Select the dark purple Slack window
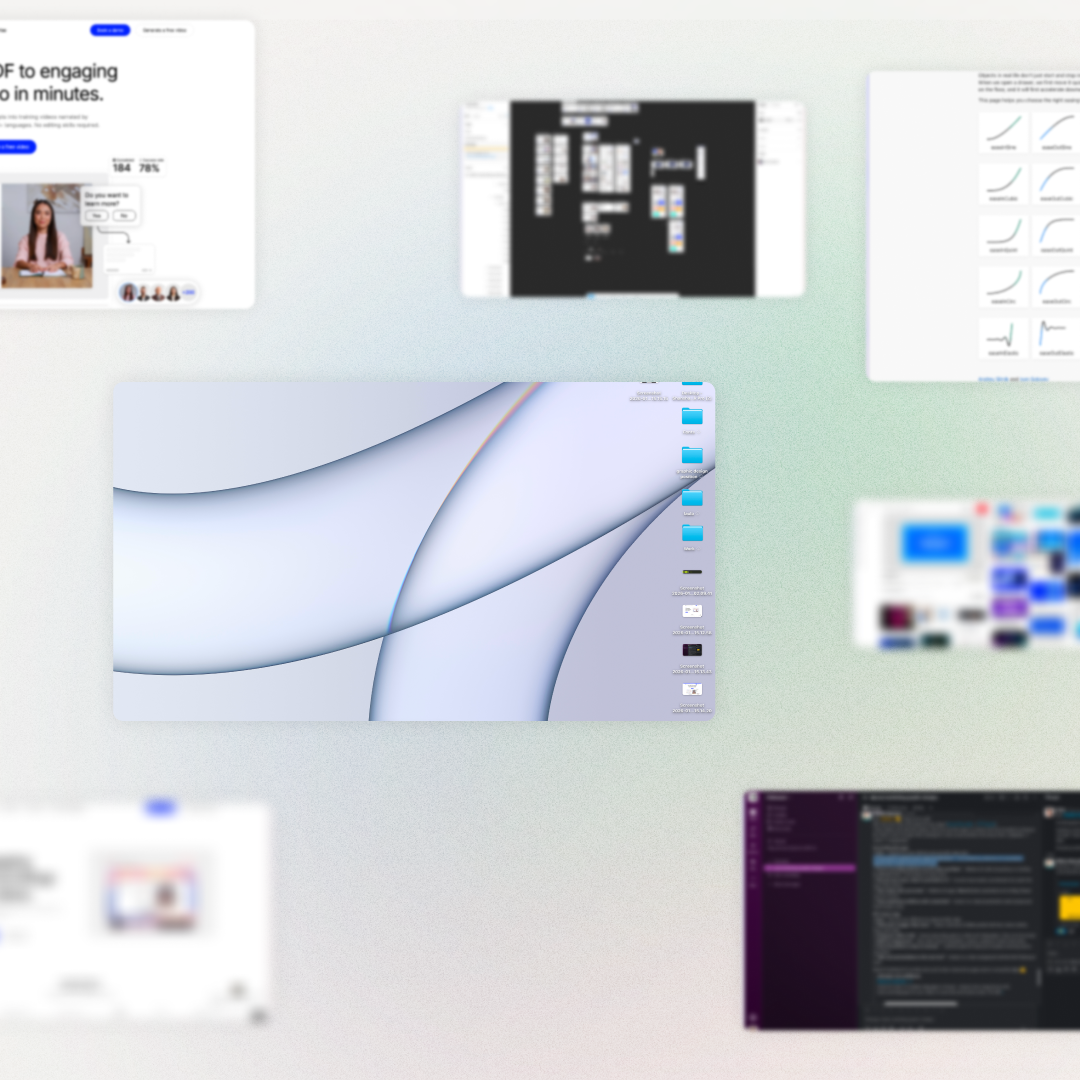Image resolution: width=1080 pixels, height=1080 pixels. coord(912,910)
